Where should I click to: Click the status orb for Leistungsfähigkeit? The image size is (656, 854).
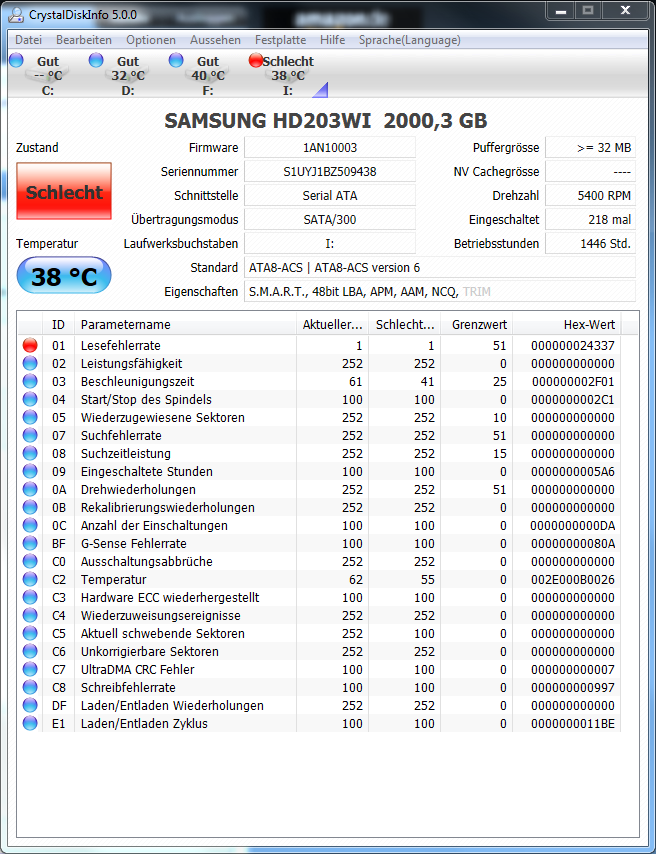30,363
